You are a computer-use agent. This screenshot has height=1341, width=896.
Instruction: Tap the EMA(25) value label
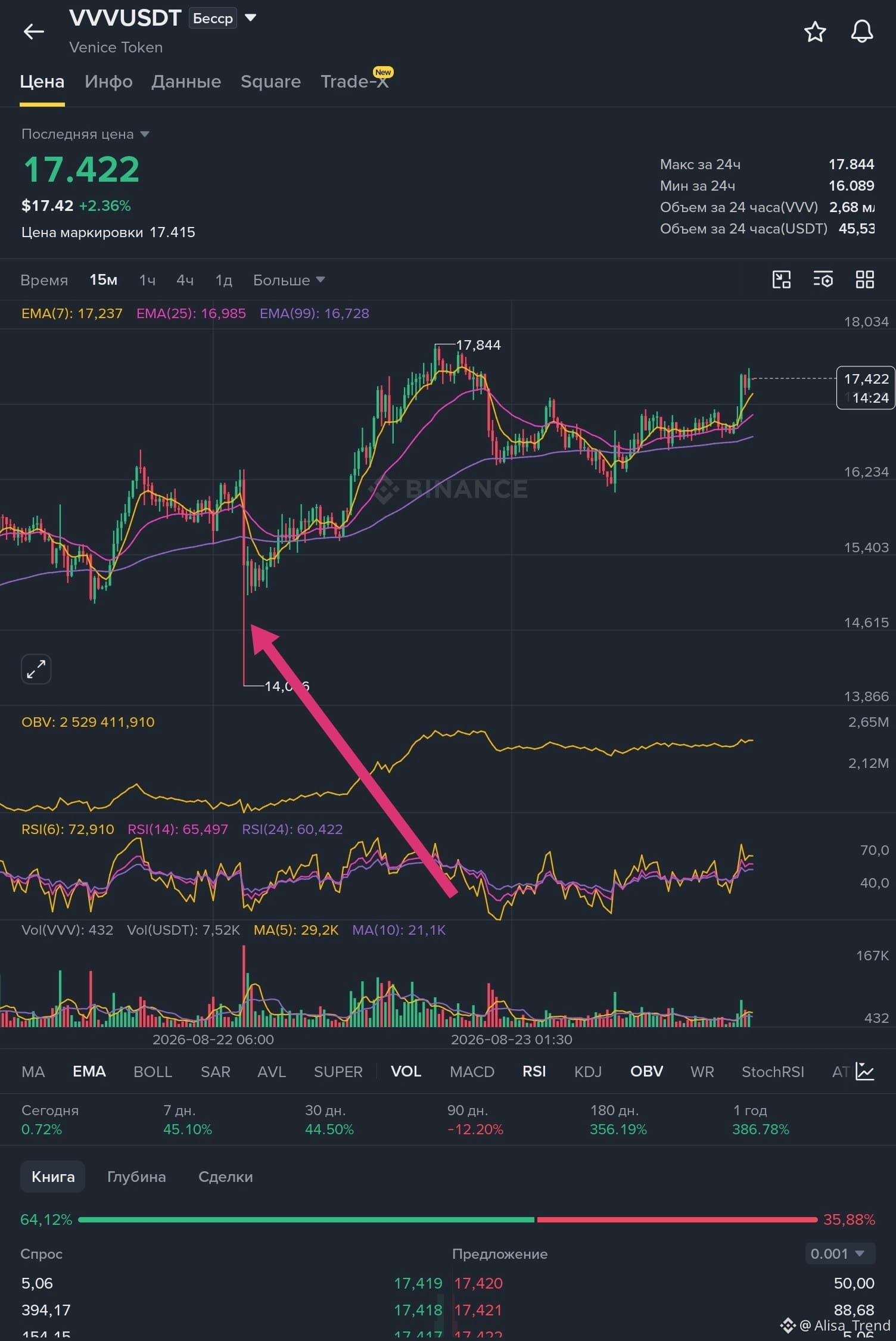pyautogui.click(x=191, y=313)
